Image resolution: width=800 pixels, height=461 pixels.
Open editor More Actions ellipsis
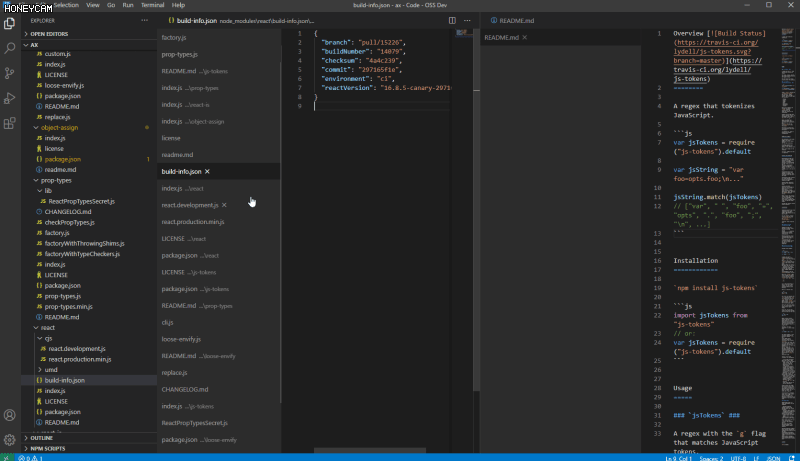(467, 20)
